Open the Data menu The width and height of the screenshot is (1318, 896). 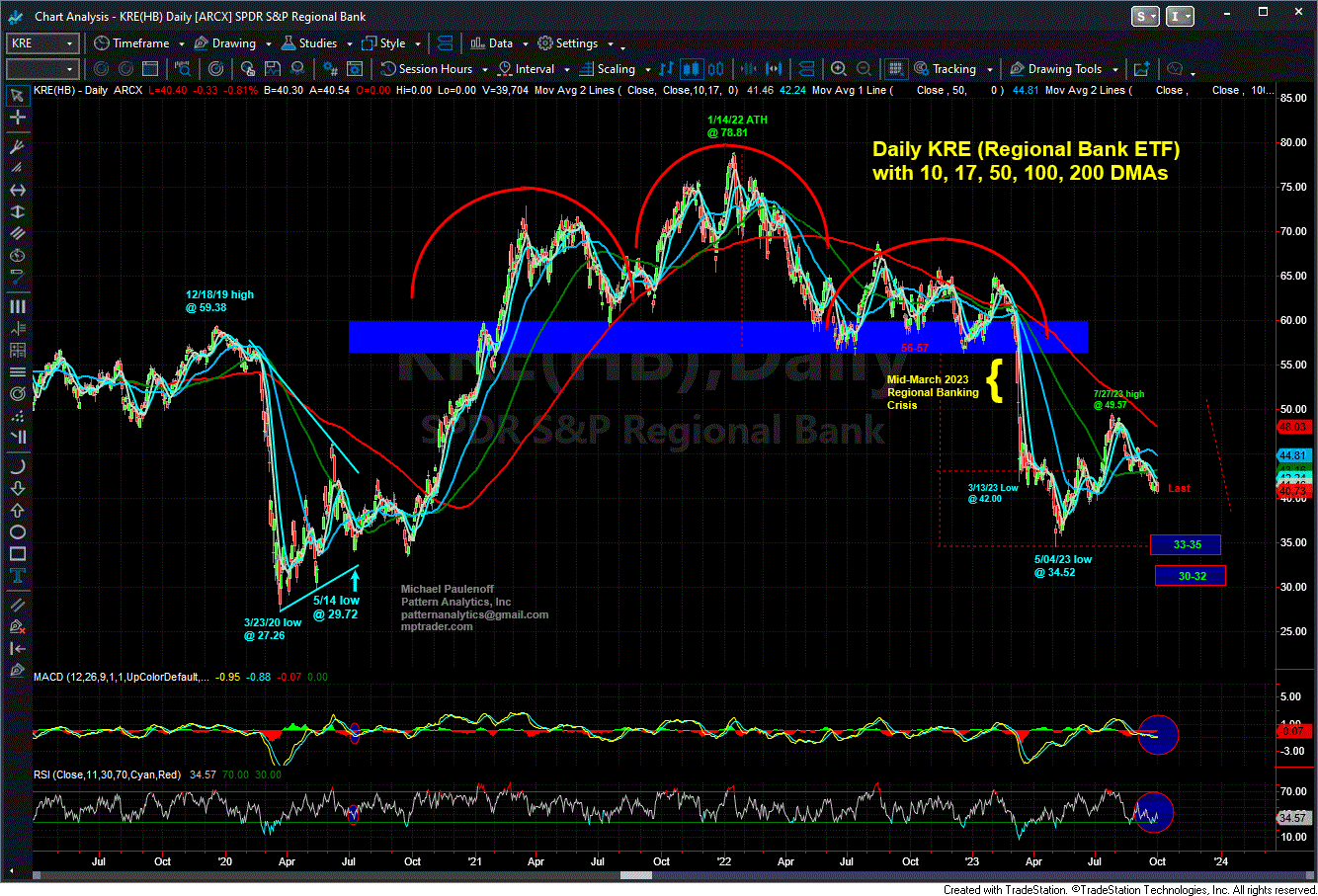(x=492, y=43)
